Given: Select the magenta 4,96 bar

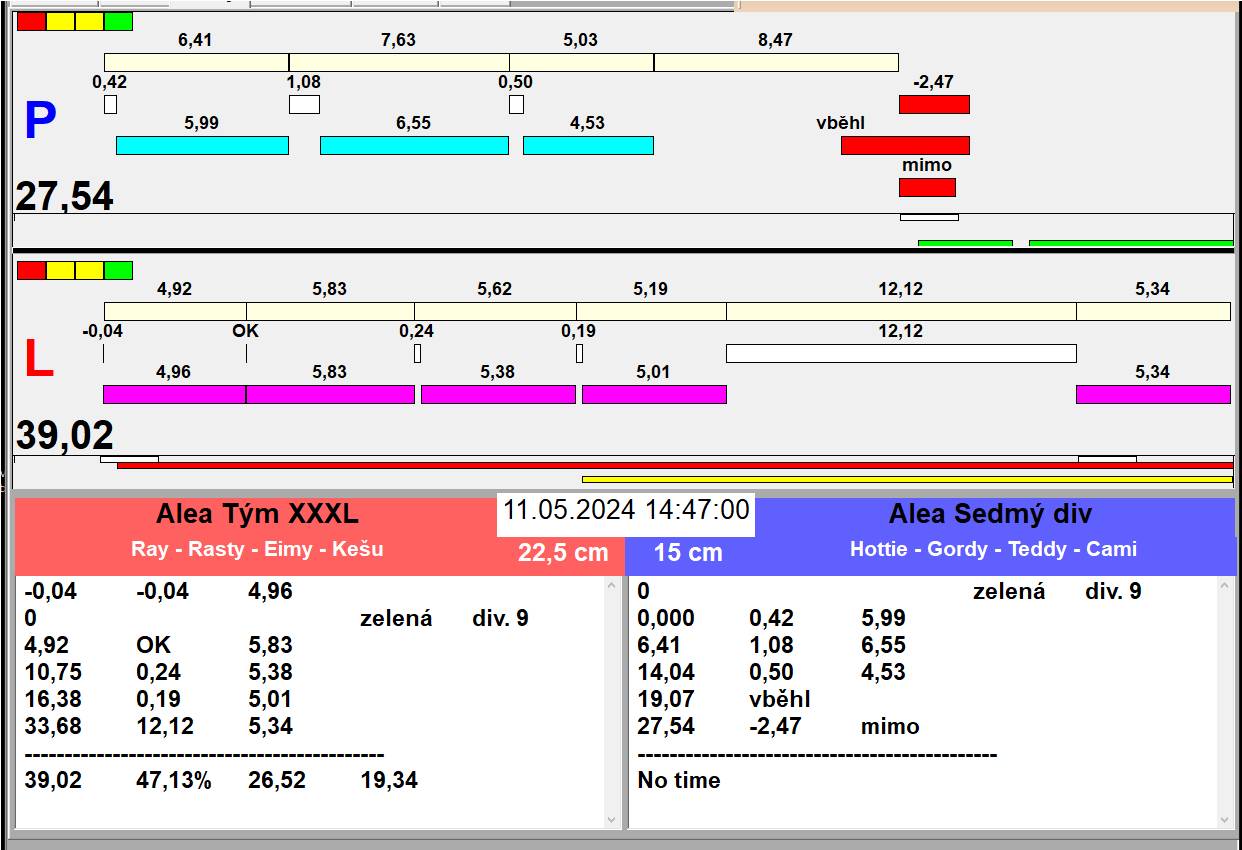Looking at the screenshot, I should 174,394.
